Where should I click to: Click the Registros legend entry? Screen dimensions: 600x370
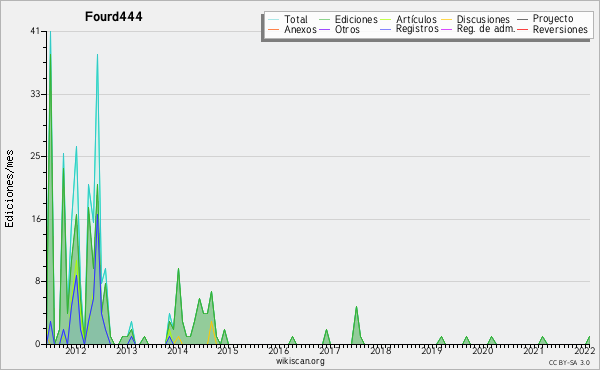click(x=417, y=29)
